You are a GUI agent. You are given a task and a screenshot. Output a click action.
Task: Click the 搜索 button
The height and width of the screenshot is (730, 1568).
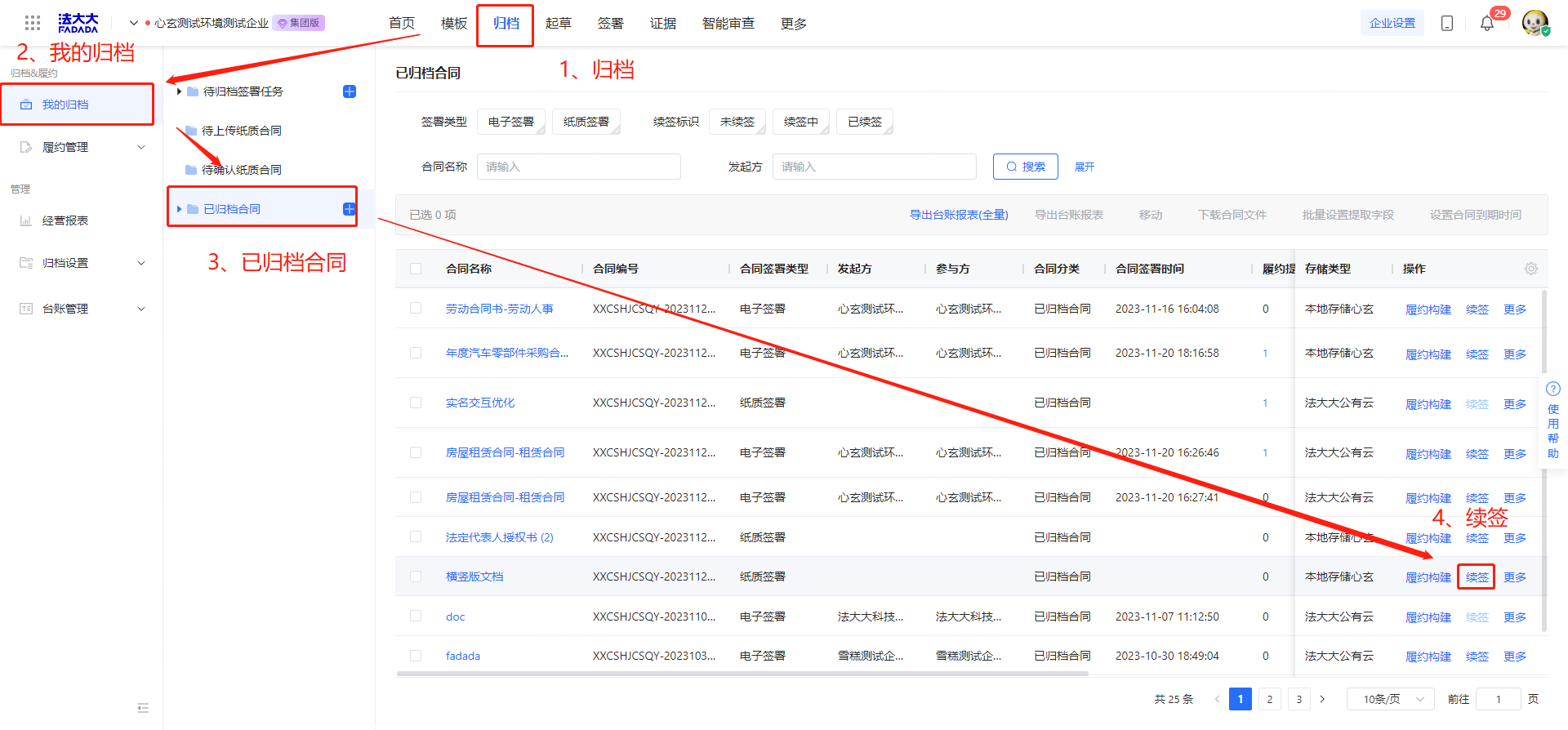[x=1026, y=167]
